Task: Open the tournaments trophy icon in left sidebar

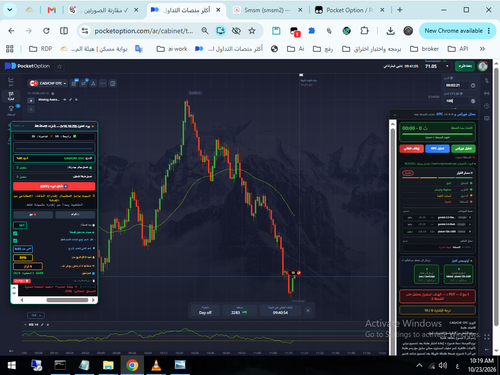Action: 11,109
